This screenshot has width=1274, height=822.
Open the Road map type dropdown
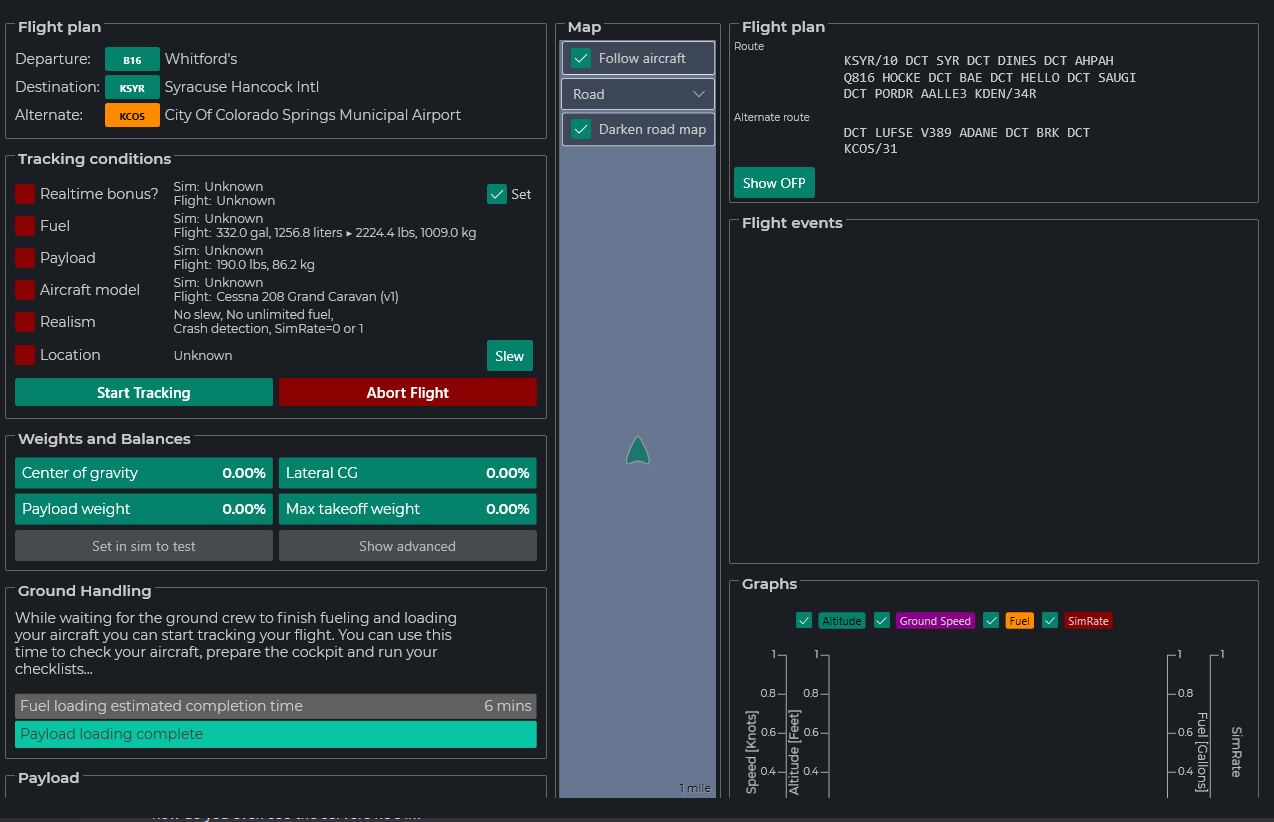pyautogui.click(x=638, y=94)
